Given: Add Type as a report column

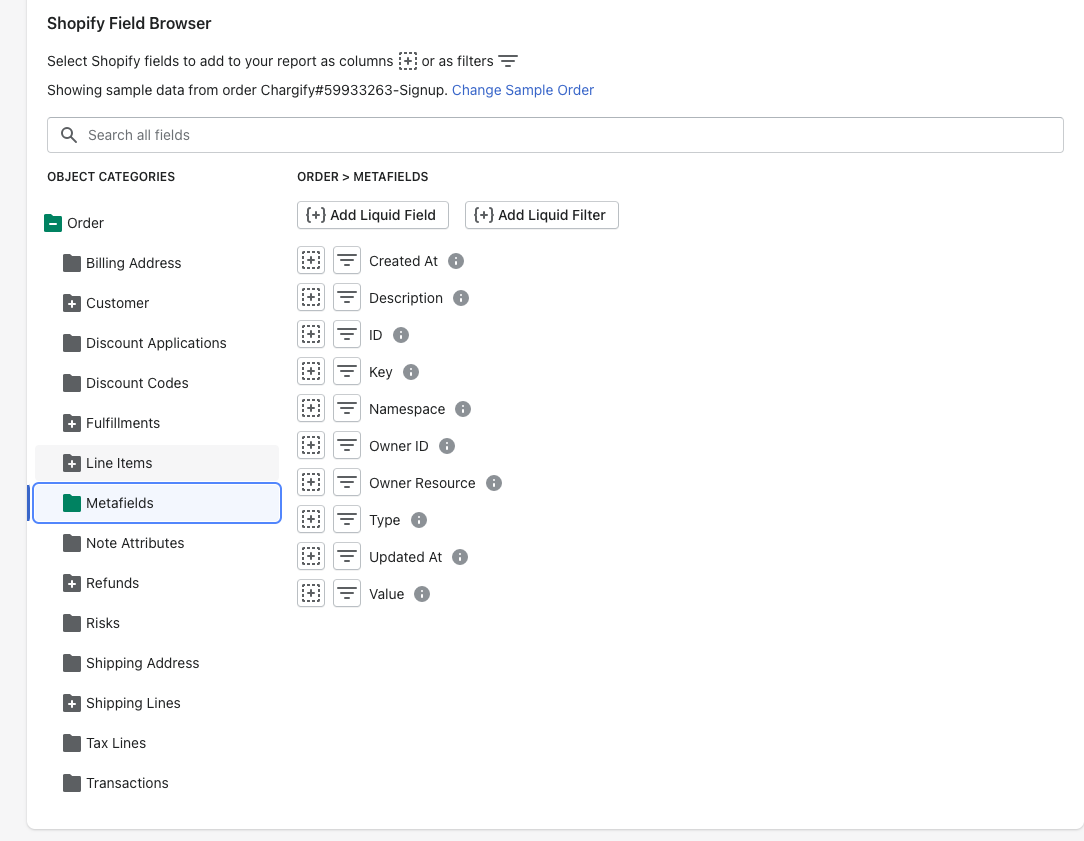Looking at the screenshot, I should point(311,520).
